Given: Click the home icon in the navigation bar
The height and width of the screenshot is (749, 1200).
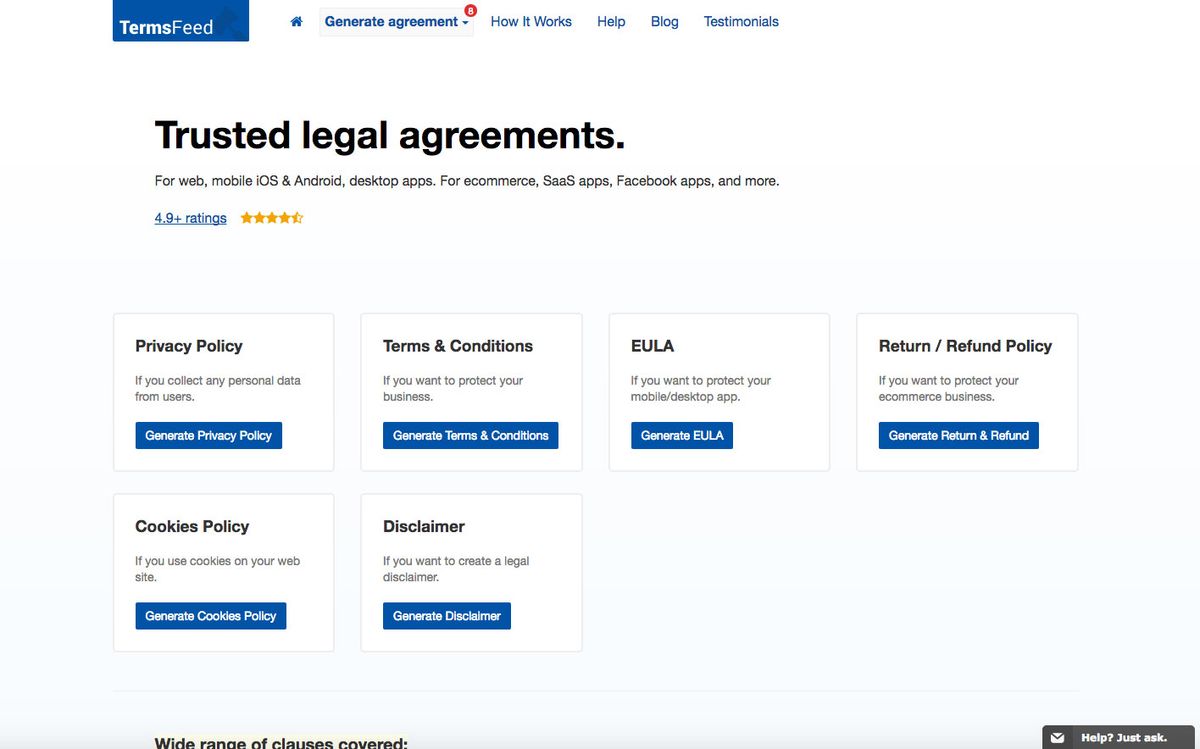Looking at the screenshot, I should pos(296,20).
